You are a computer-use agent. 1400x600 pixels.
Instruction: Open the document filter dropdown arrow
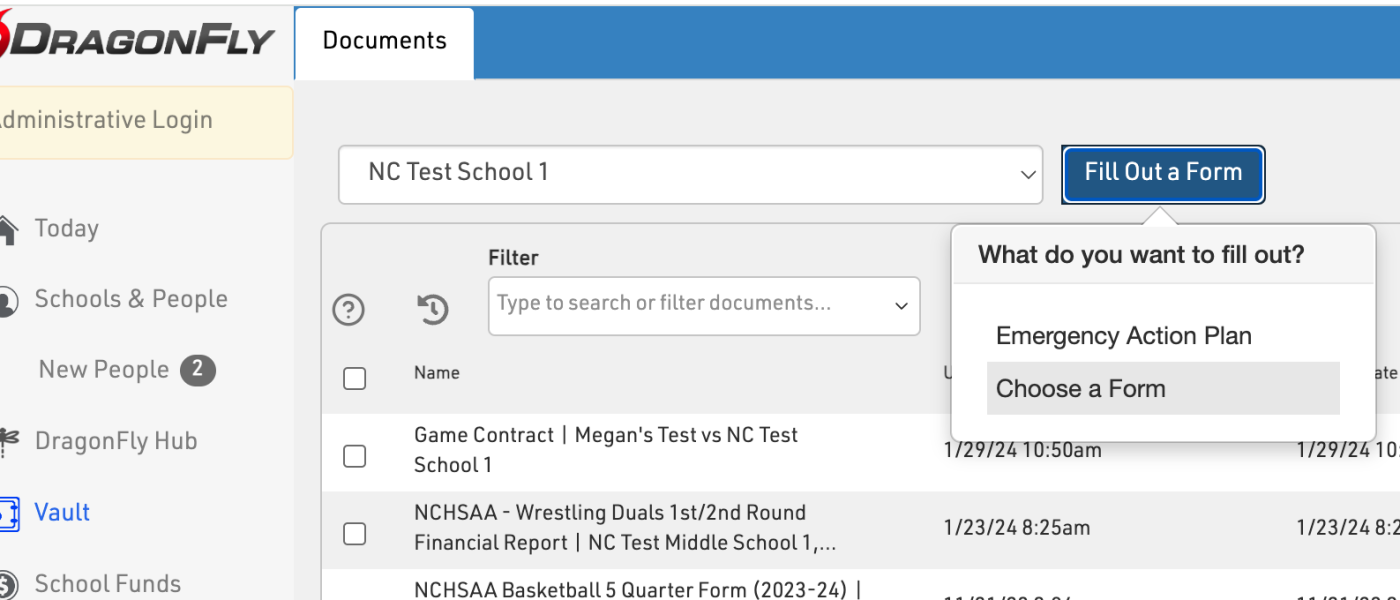900,306
